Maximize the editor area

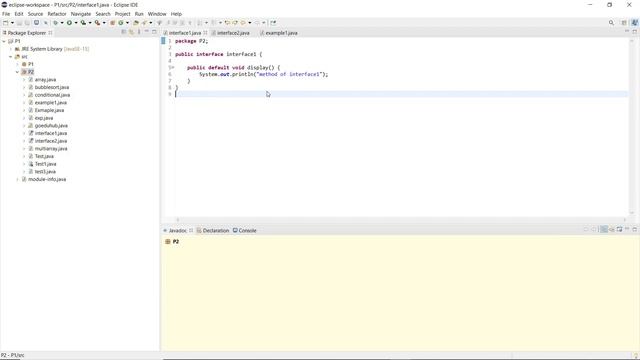click(635, 31)
